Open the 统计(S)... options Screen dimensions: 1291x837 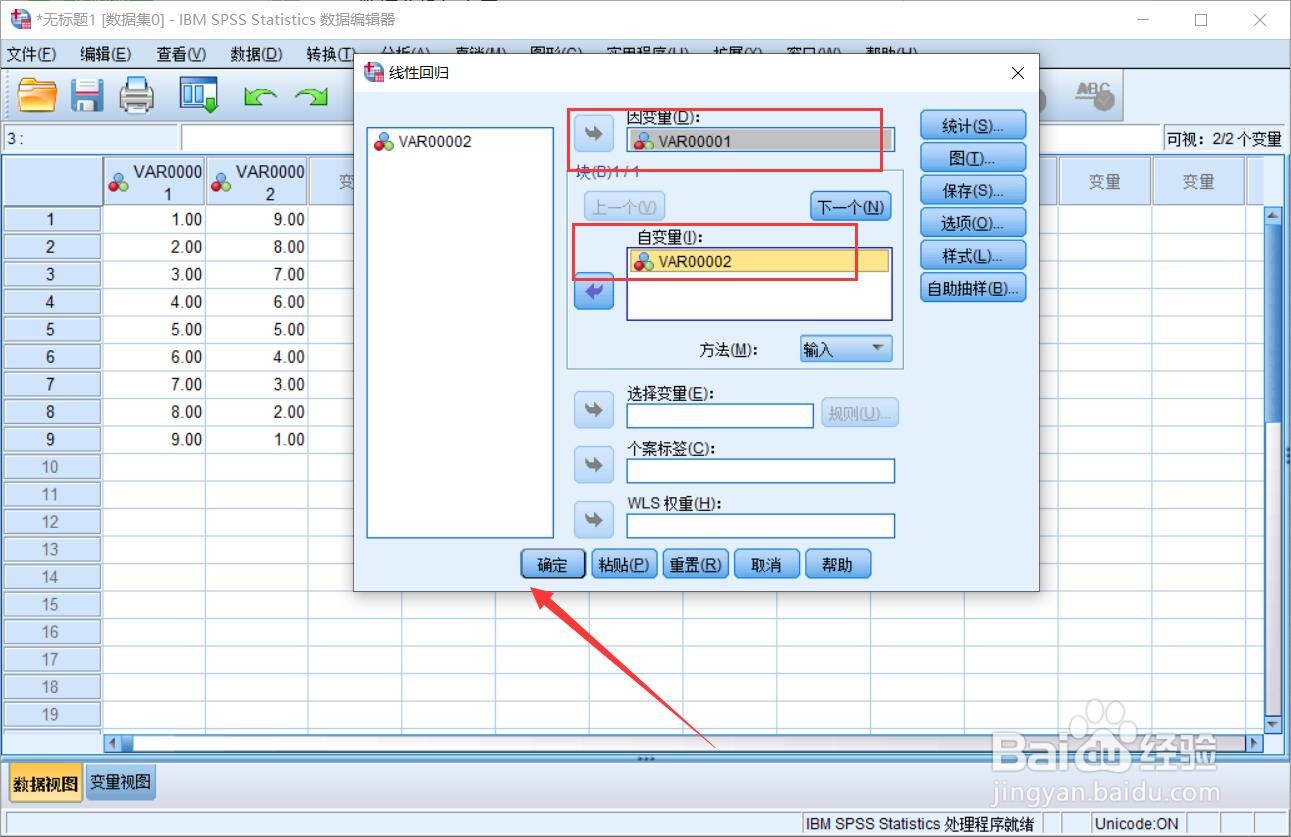point(973,126)
